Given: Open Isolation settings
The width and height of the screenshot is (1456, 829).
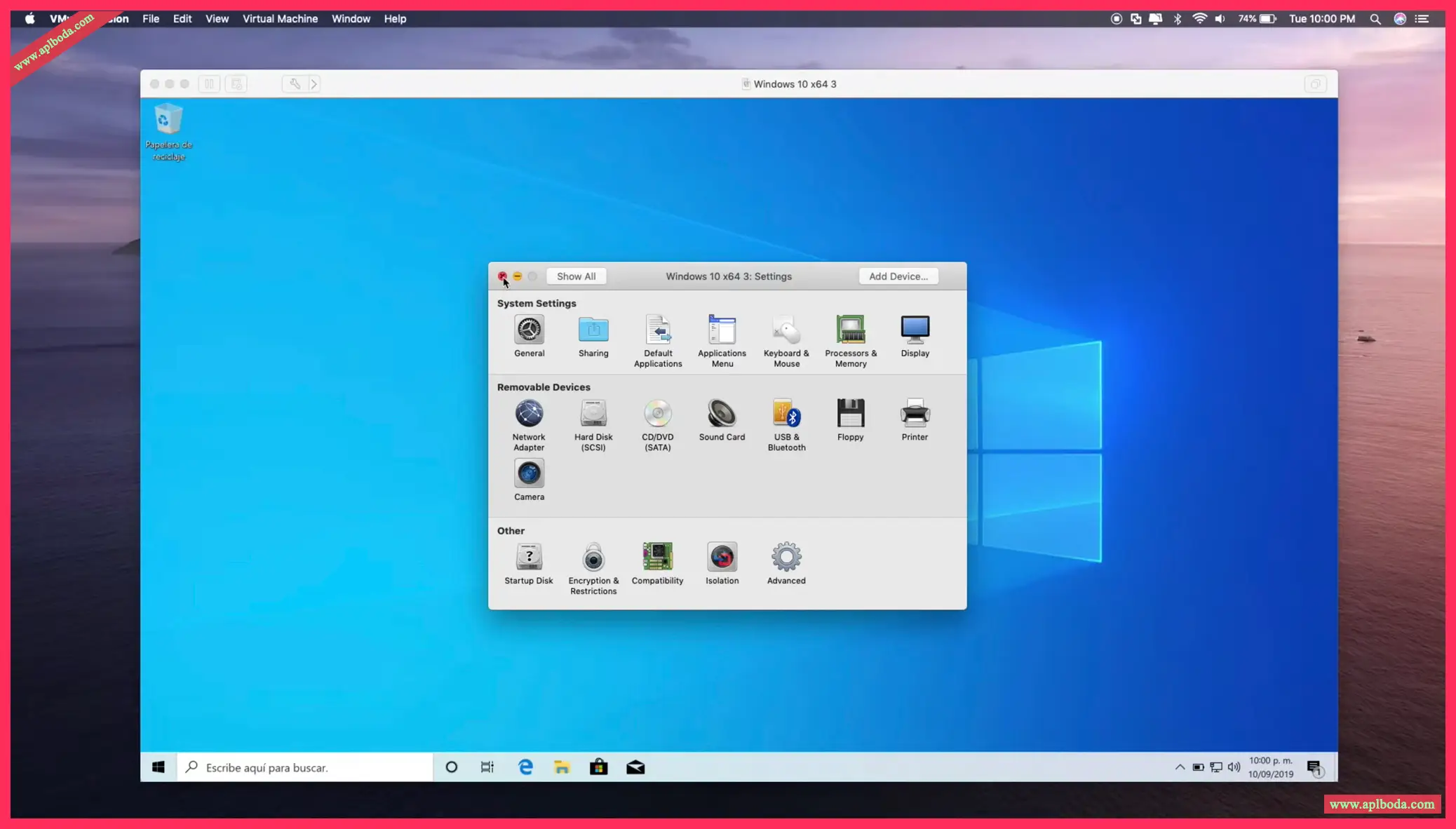Looking at the screenshot, I should [722, 564].
